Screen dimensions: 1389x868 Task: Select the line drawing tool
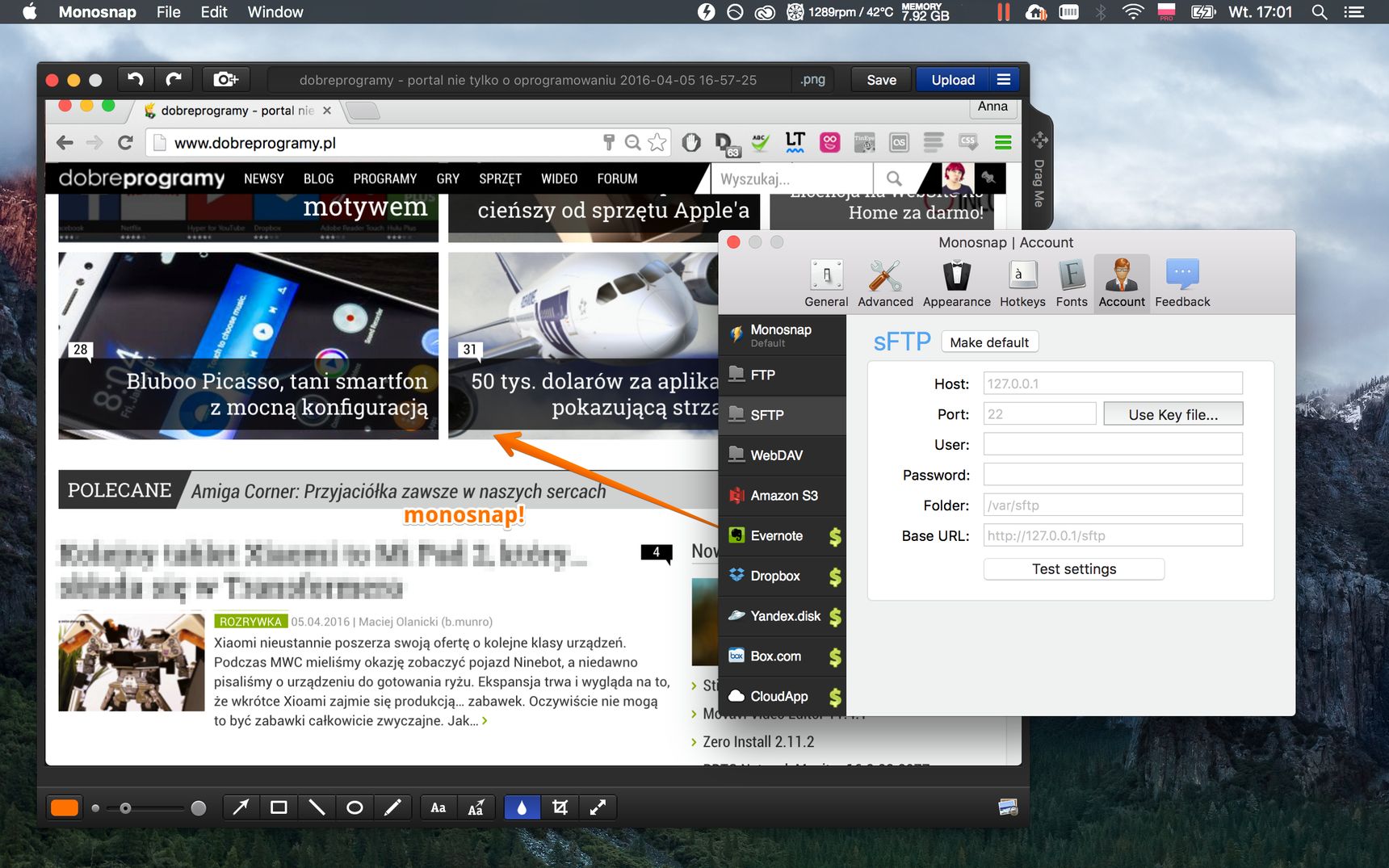317,807
